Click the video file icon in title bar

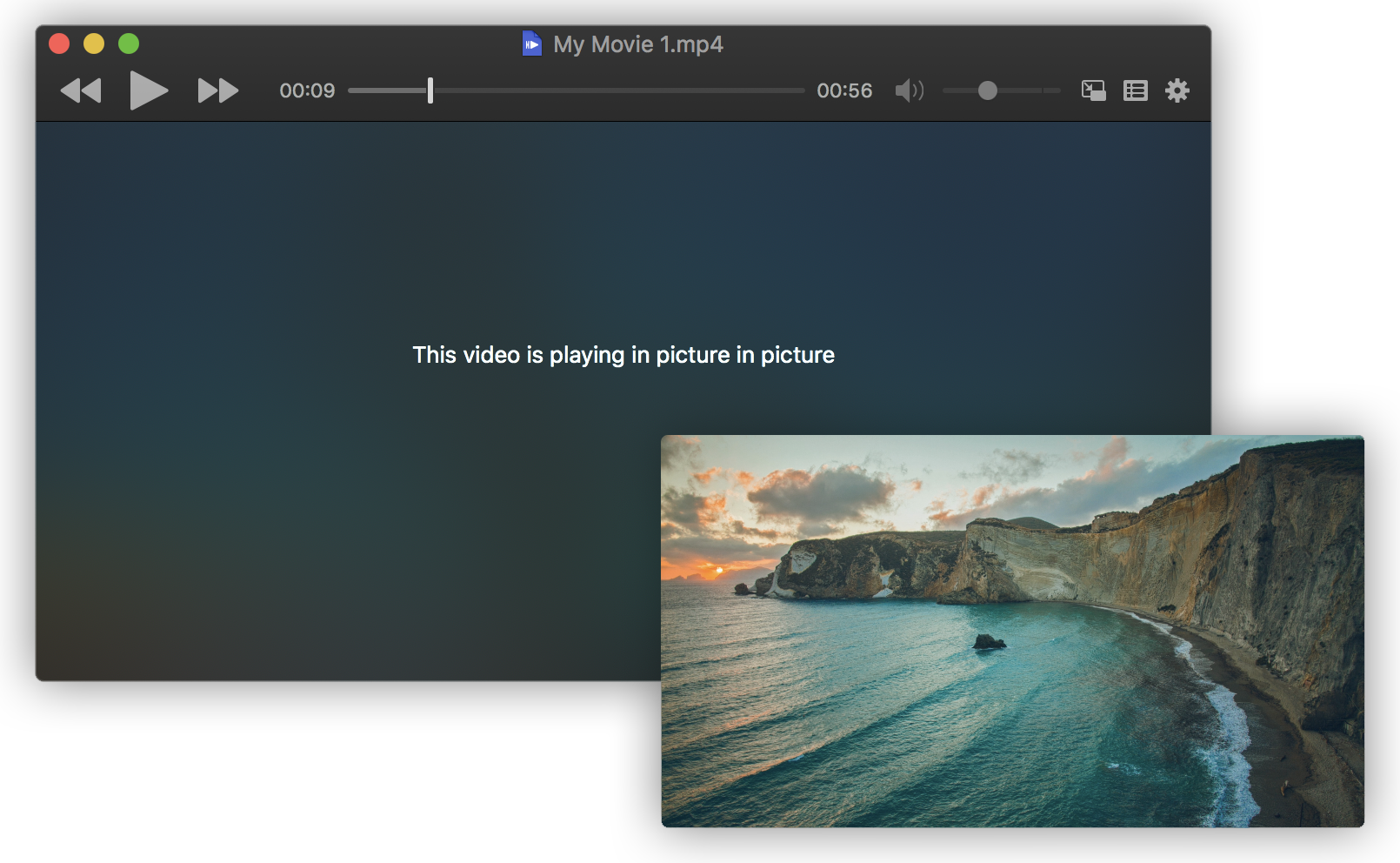[x=531, y=43]
